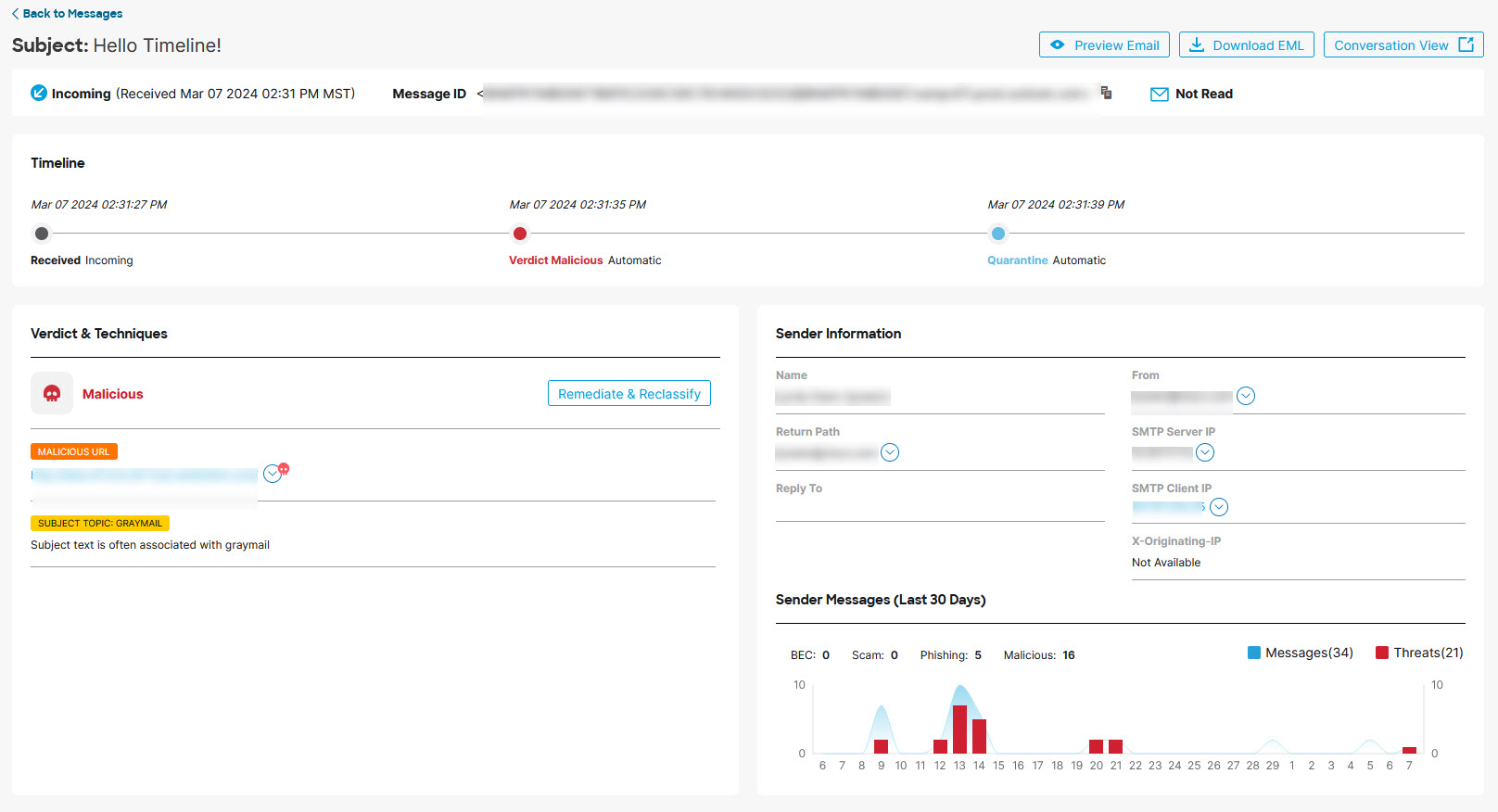Expand the malicious URL dropdown arrow
1498x812 pixels.
(x=273, y=474)
